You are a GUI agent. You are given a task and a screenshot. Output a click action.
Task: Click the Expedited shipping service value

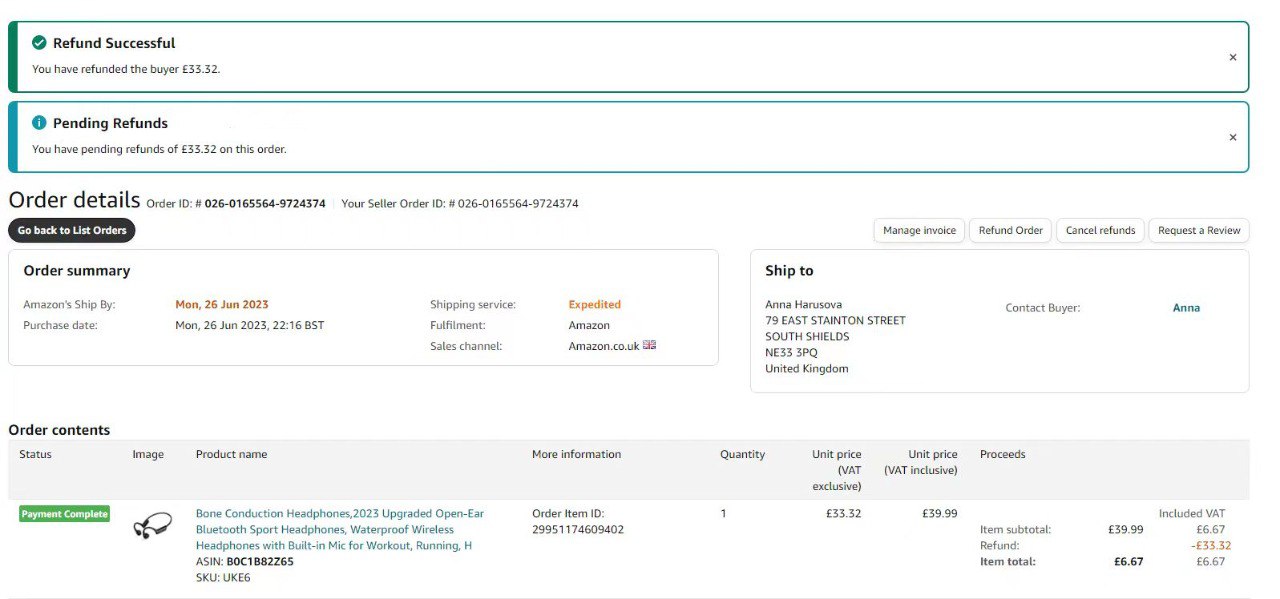[594, 305]
